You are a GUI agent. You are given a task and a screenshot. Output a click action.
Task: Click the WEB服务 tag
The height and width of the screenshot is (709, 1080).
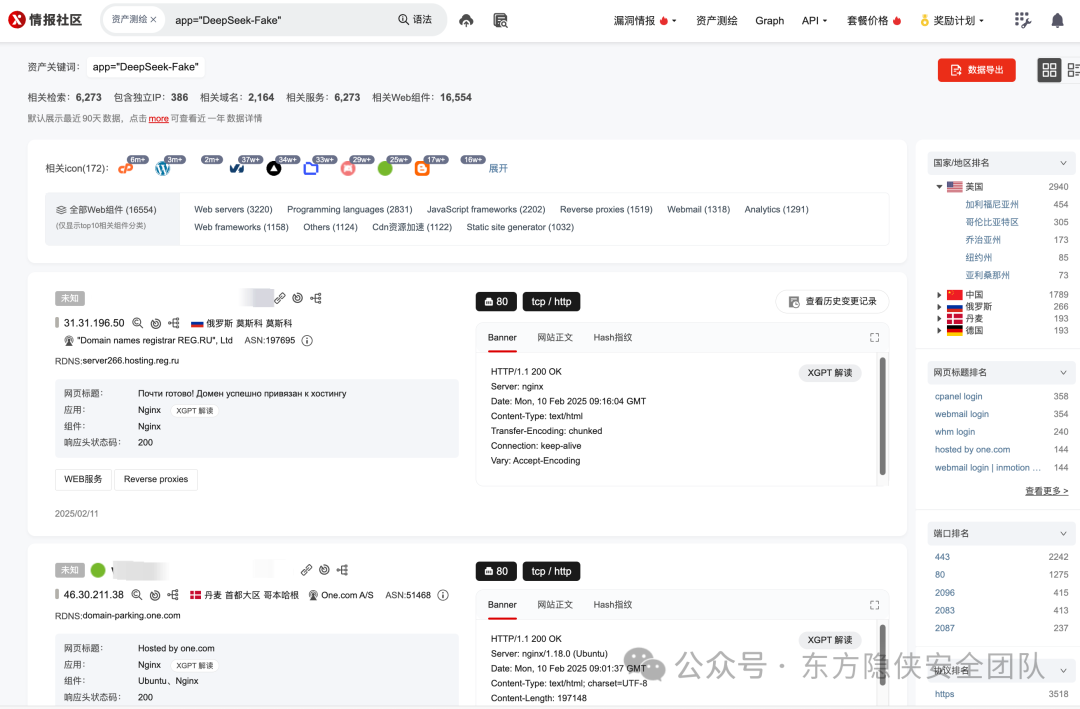coord(83,480)
